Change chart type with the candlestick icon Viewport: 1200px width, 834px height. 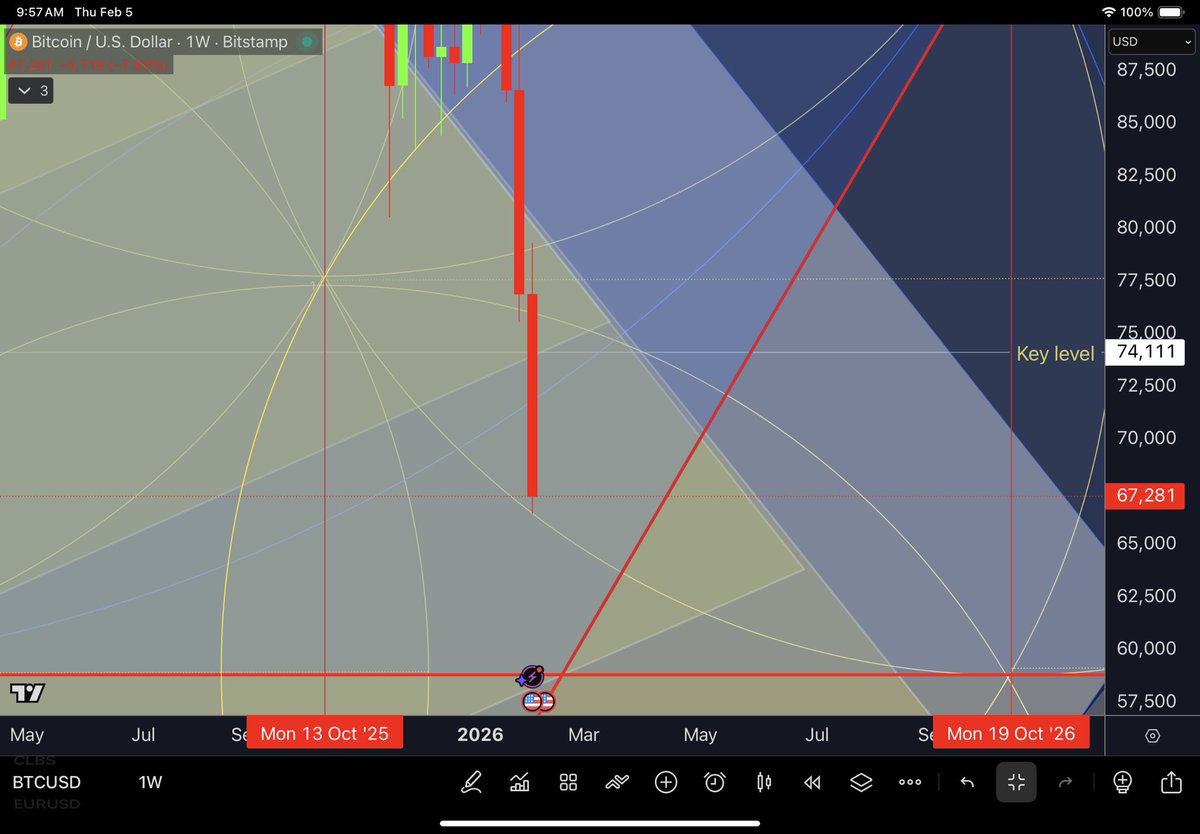pyautogui.click(x=764, y=782)
